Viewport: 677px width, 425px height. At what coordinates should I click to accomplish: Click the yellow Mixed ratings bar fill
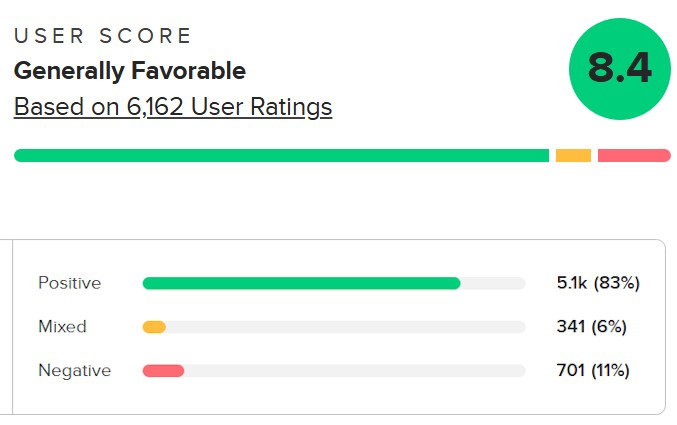tap(154, 327)
